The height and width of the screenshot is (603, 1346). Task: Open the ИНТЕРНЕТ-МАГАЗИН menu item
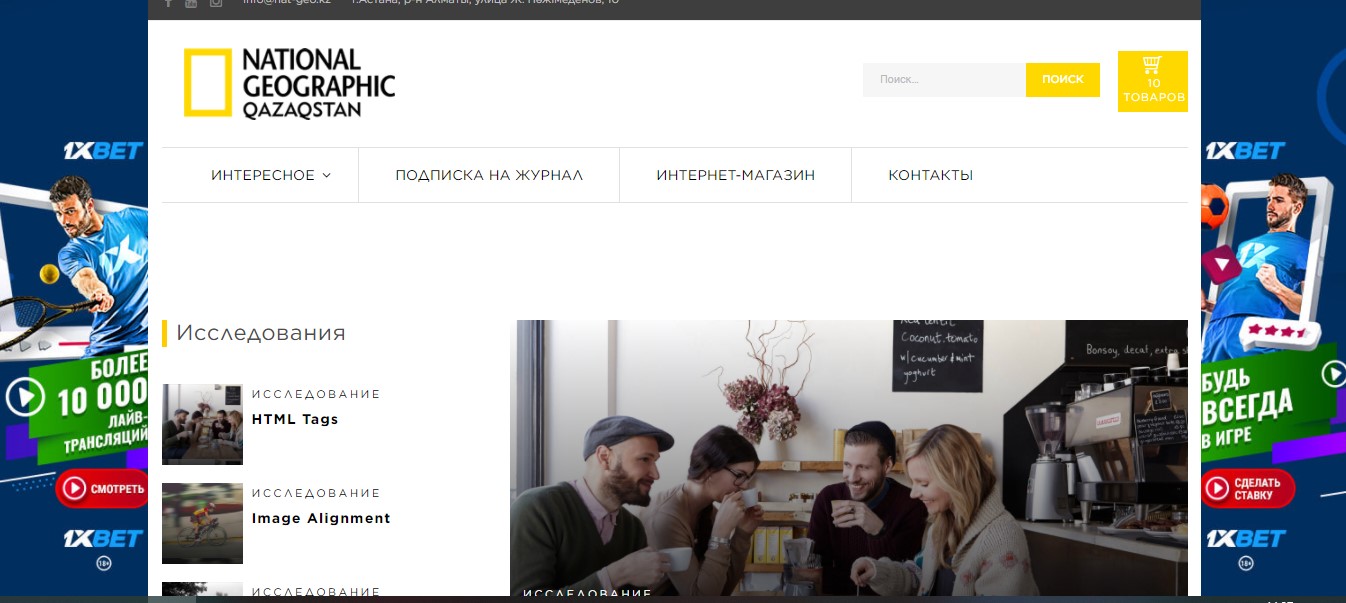(x=736, y=175)
